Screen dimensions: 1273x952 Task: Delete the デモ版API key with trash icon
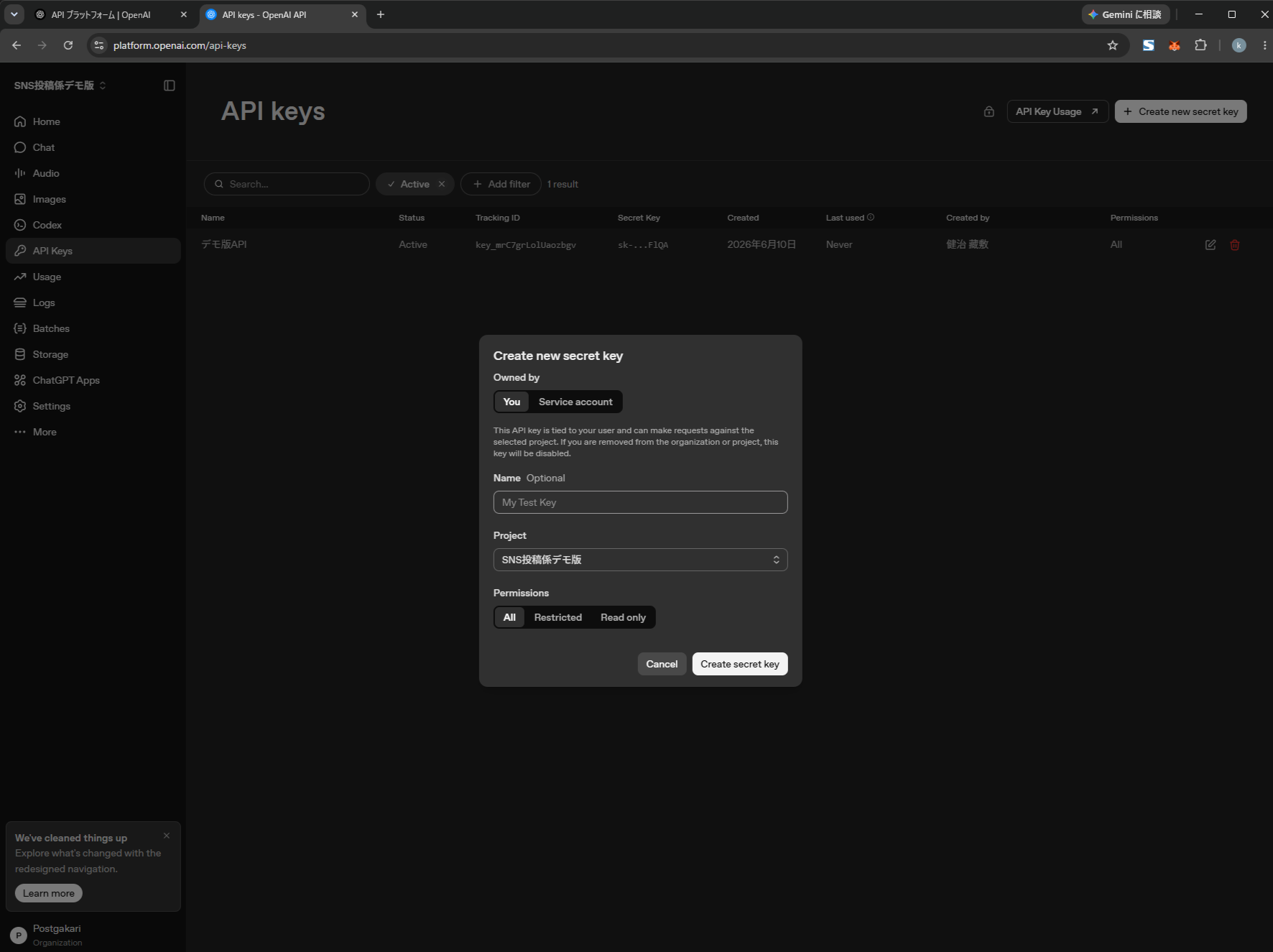(x=1235, y=245)
